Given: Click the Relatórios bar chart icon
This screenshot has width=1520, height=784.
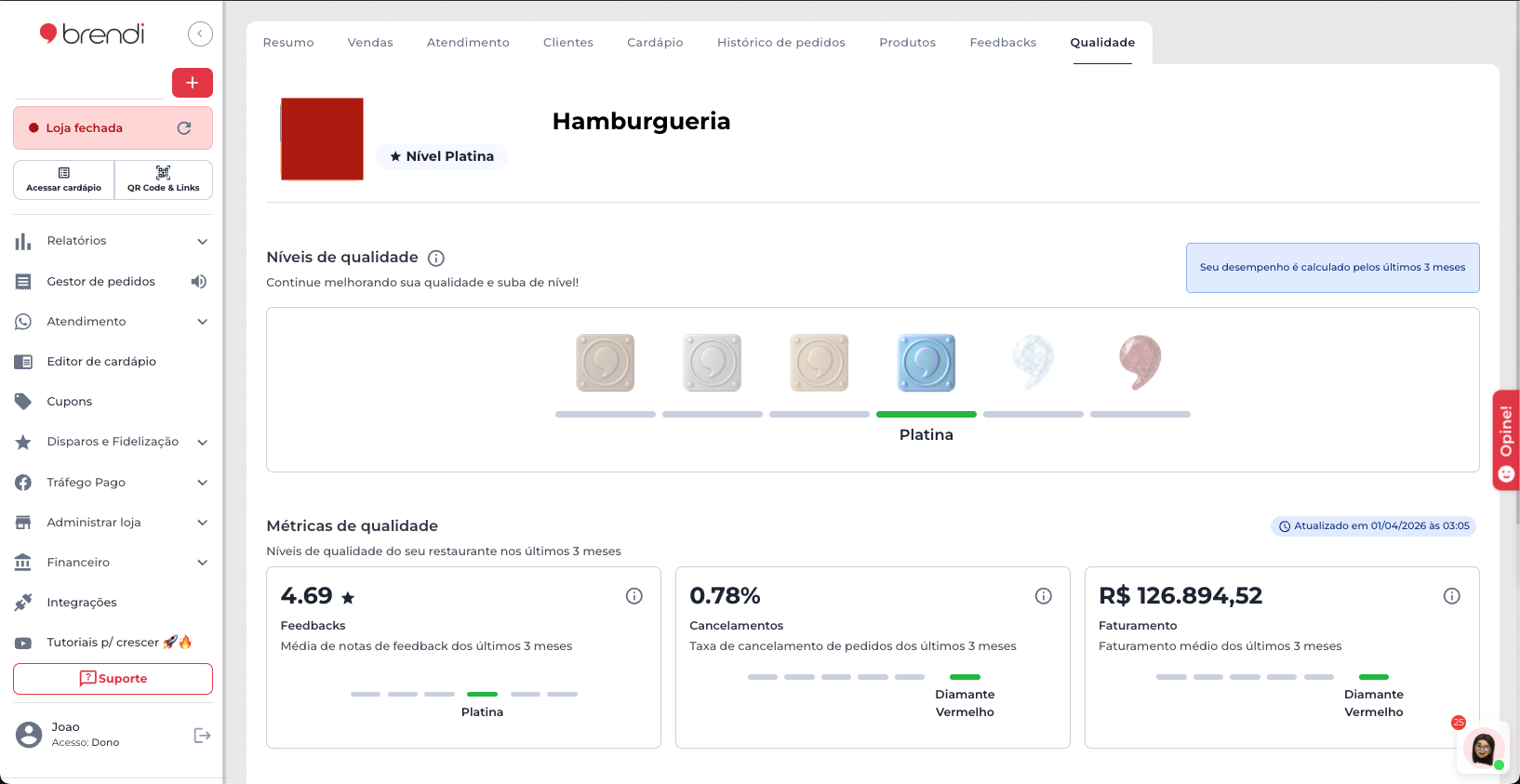Looking at the screenshot, I should coord(23,242).
